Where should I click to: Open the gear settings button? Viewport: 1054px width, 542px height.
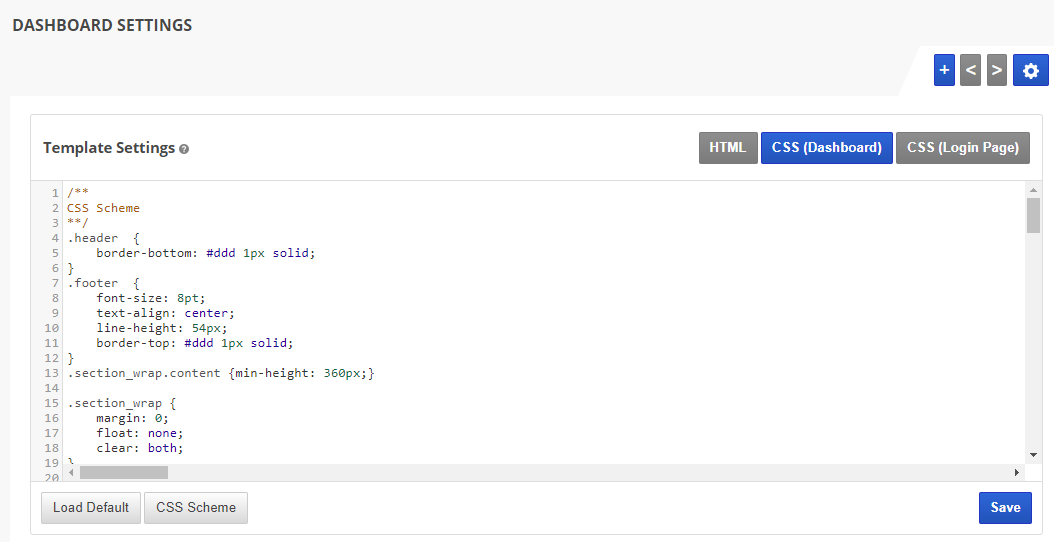click(1031, 70)
